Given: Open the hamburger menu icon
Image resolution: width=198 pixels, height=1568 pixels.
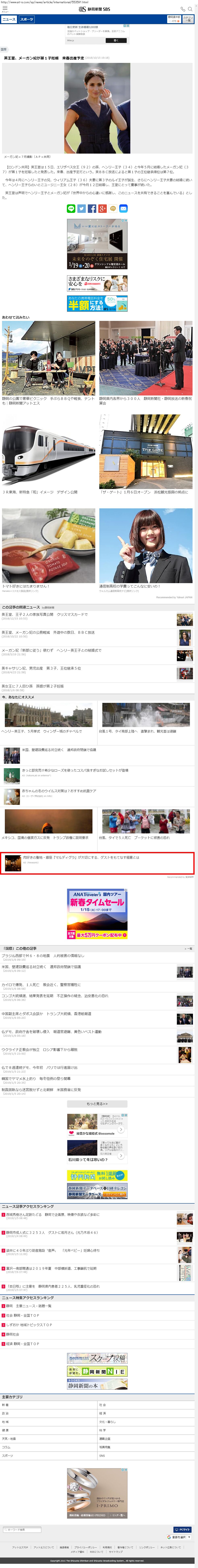Looking at the screenshot, I should pyautogui.click(x=5, y=9).
